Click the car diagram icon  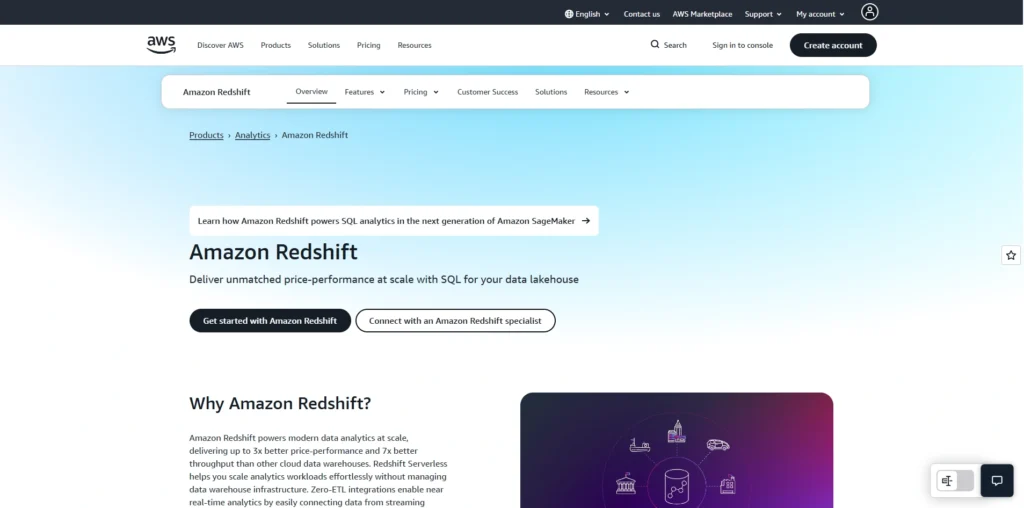[x=718, y=445]
